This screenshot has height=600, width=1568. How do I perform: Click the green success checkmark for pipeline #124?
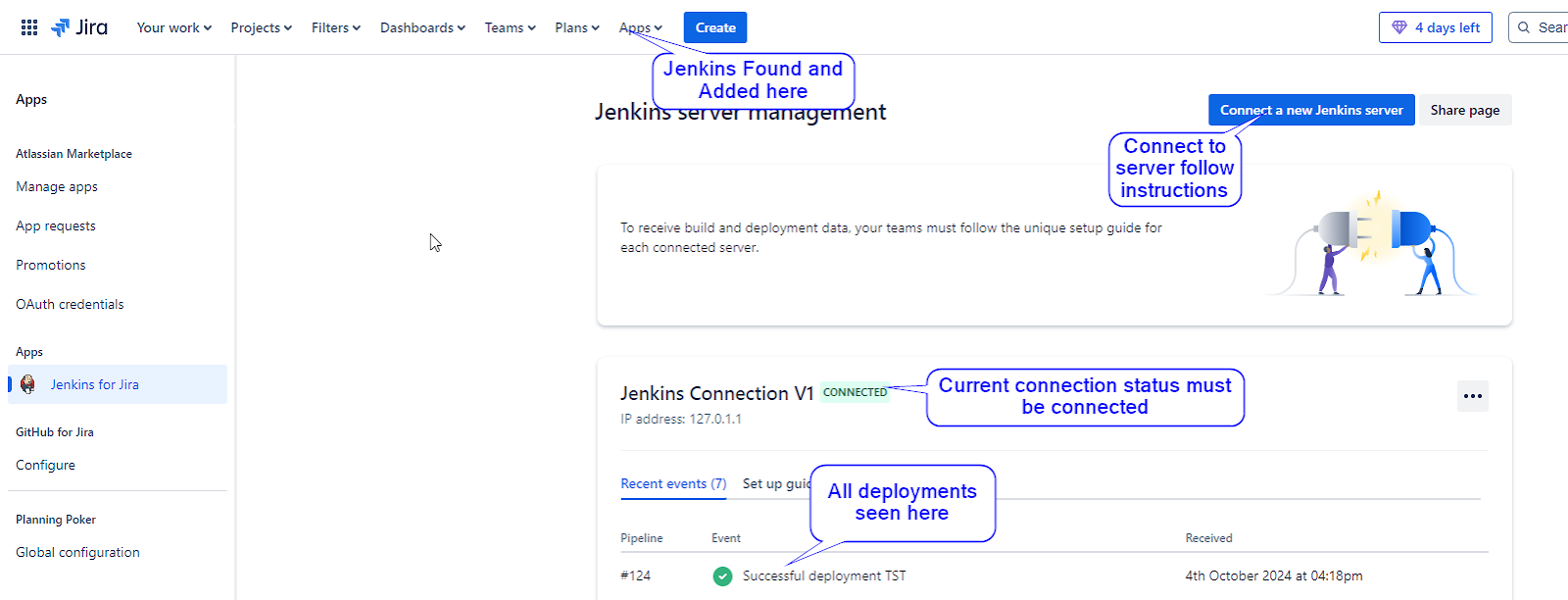click(x=722, y=576)
